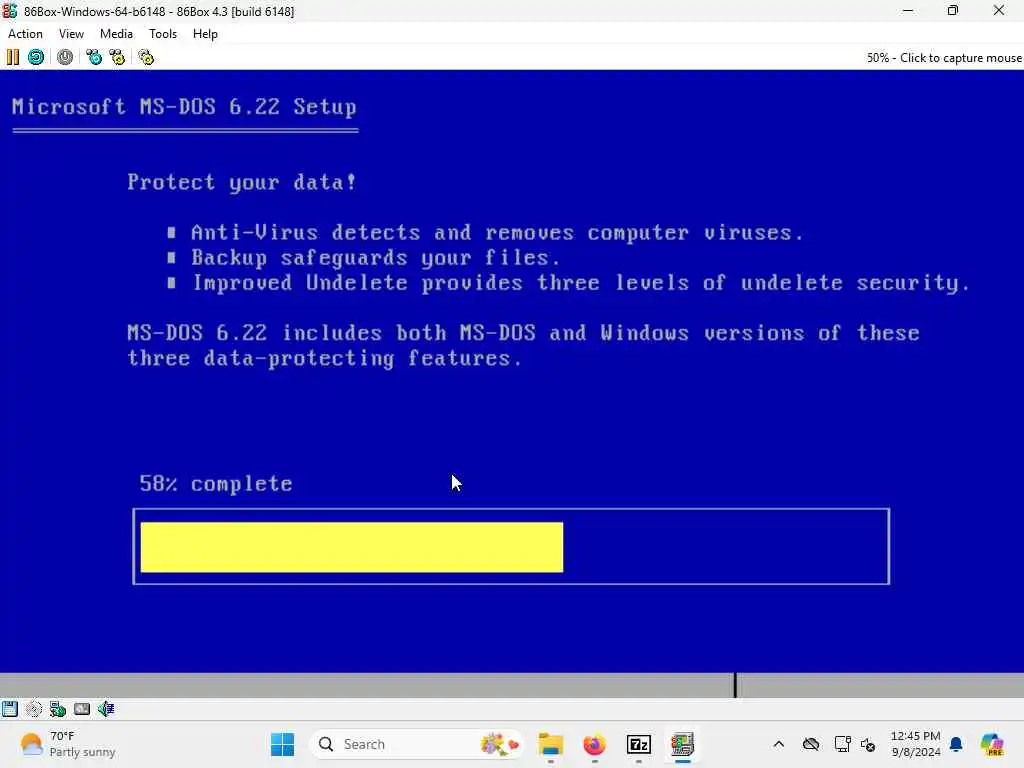Open the Tools menu
Viewport: 1024px width, 768px height.
pyautogui.click(x=163, y=34)
